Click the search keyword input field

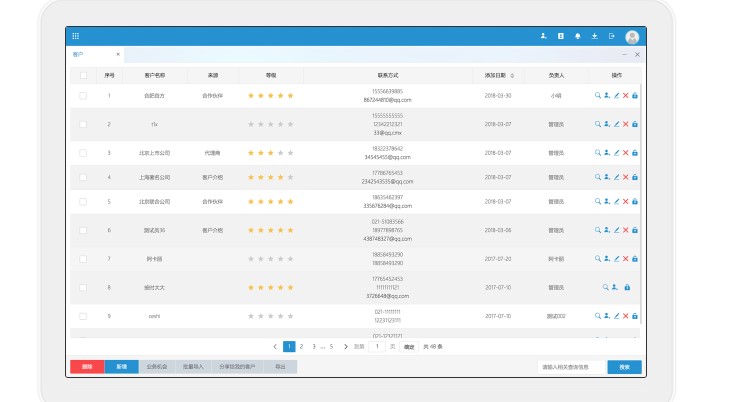point(571,367)
